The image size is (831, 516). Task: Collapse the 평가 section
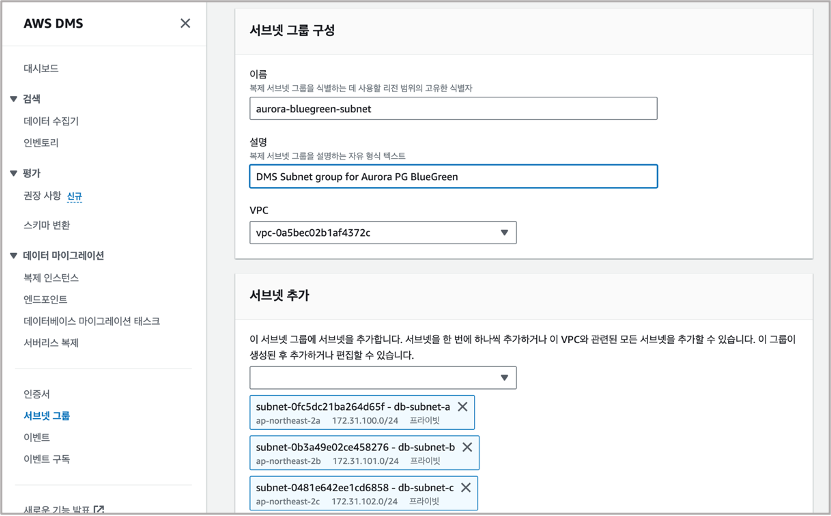[14, 173]
